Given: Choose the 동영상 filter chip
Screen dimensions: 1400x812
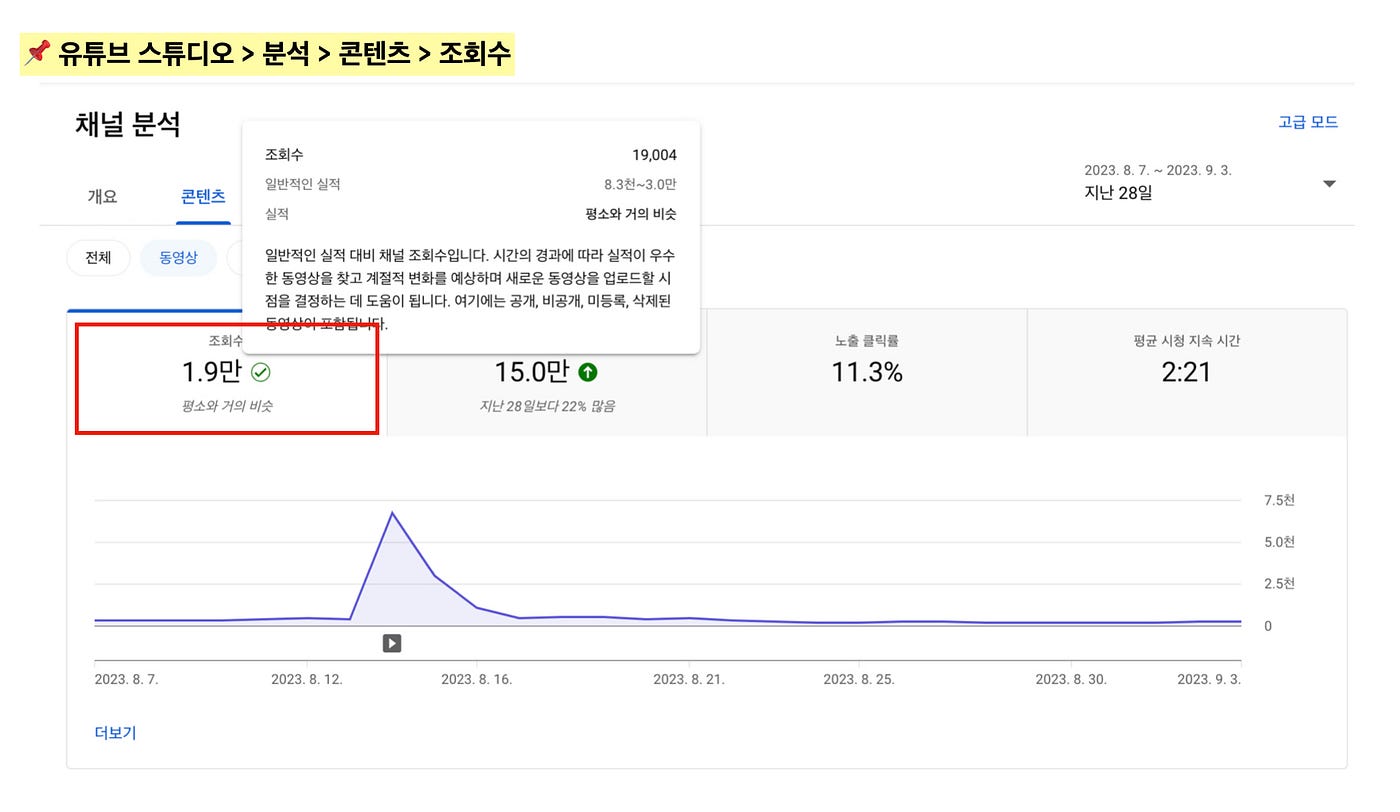Looking at the screenshot, I should pos(179,258).
